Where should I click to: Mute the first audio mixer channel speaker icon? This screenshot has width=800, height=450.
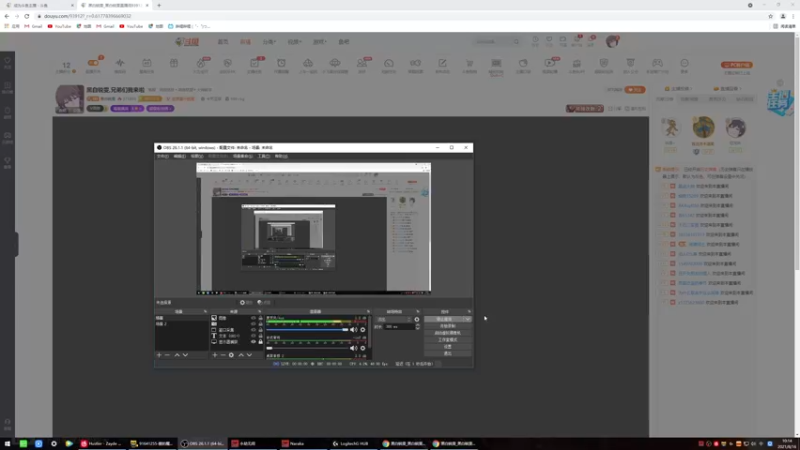(353, 330)
